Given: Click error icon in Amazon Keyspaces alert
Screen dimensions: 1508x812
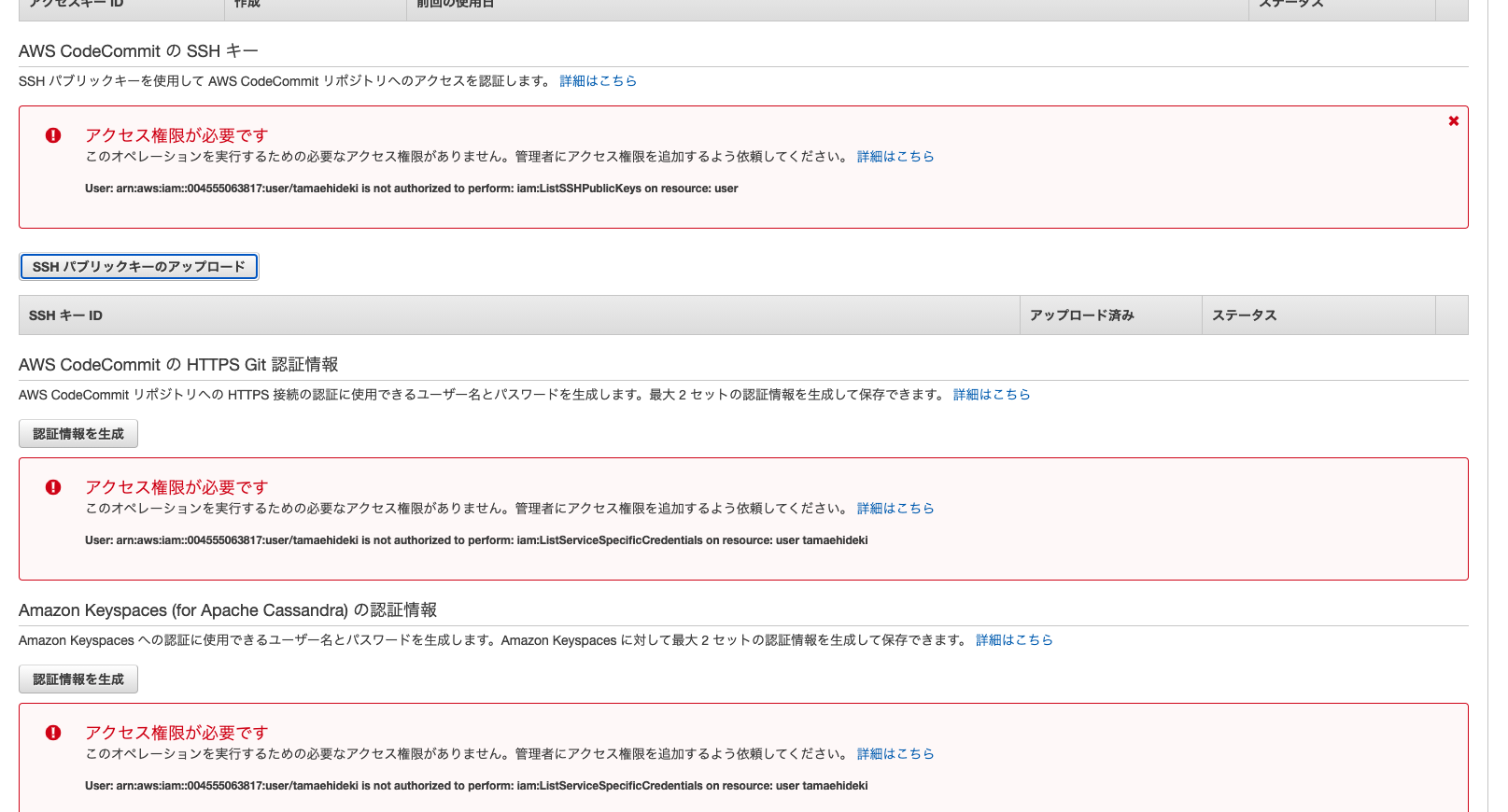Looking at the screenshot, I should [x=53, y=733].
